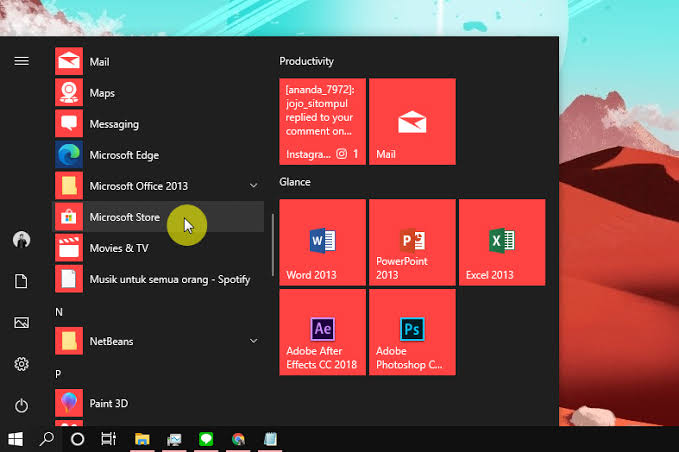Screen dimensions: 679x452
Task: Launch Adobe After Effects CC 2018 tile
Action: pos(323,332)
